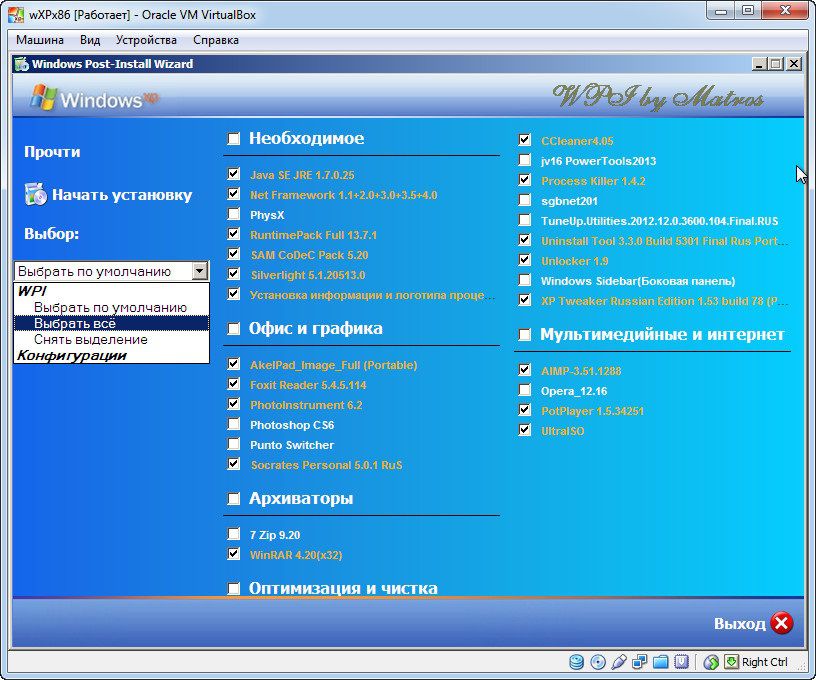Image resolution: width=816 pixels, height=680 pixels.
Task: Click the Uninstall Tool 3.3.0 label
Action: pos(665,241)
